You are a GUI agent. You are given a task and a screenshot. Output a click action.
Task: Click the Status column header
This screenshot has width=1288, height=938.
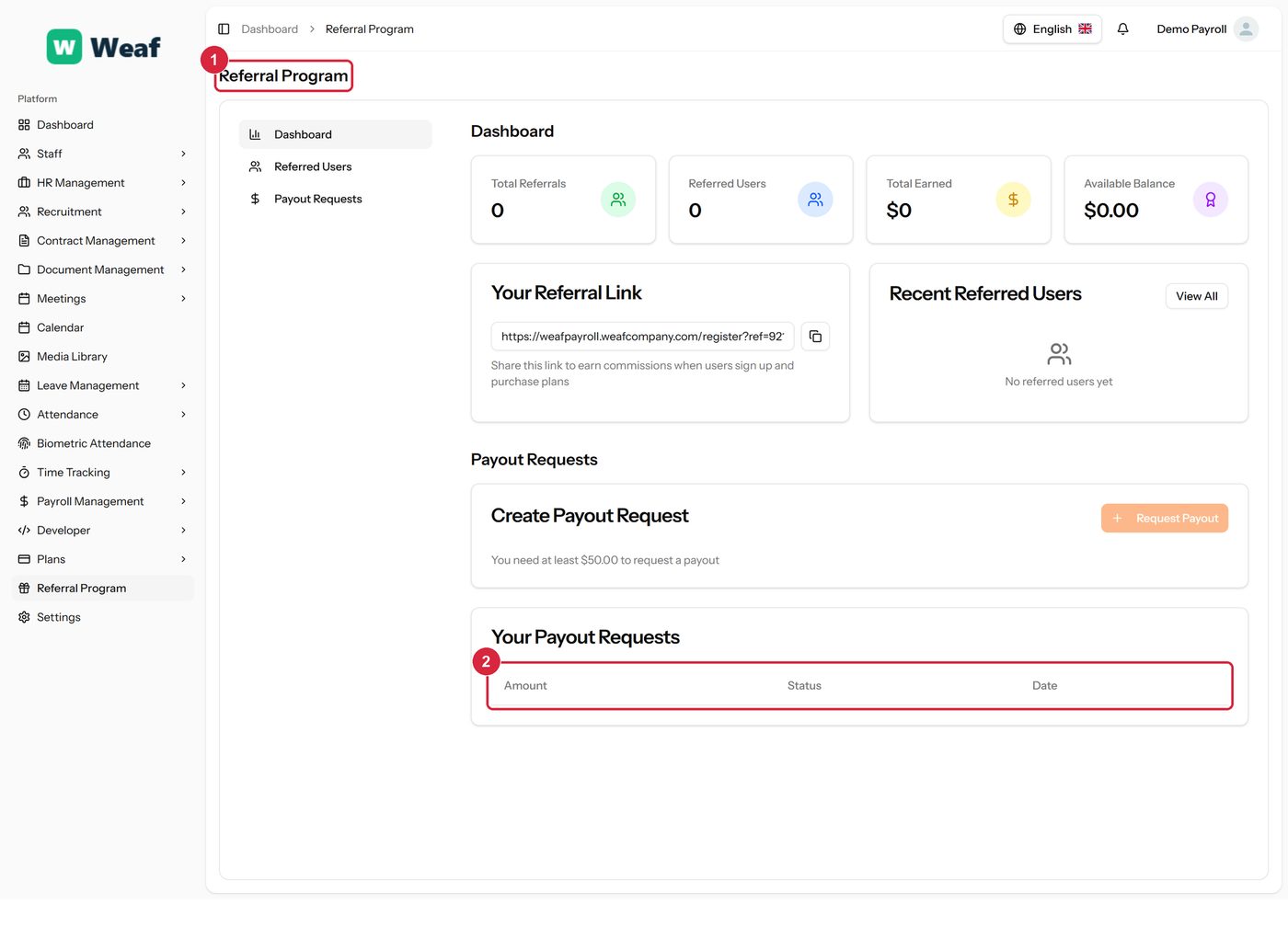tap(804, 686)
